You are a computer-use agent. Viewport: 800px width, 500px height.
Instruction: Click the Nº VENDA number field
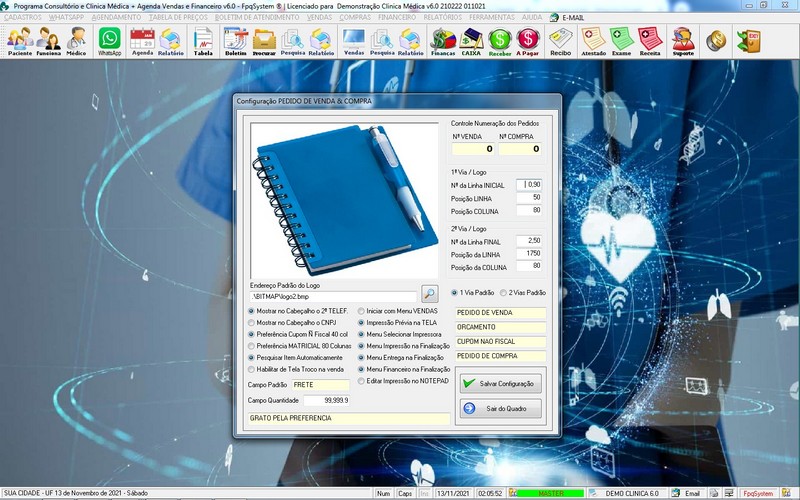(473, 149)
